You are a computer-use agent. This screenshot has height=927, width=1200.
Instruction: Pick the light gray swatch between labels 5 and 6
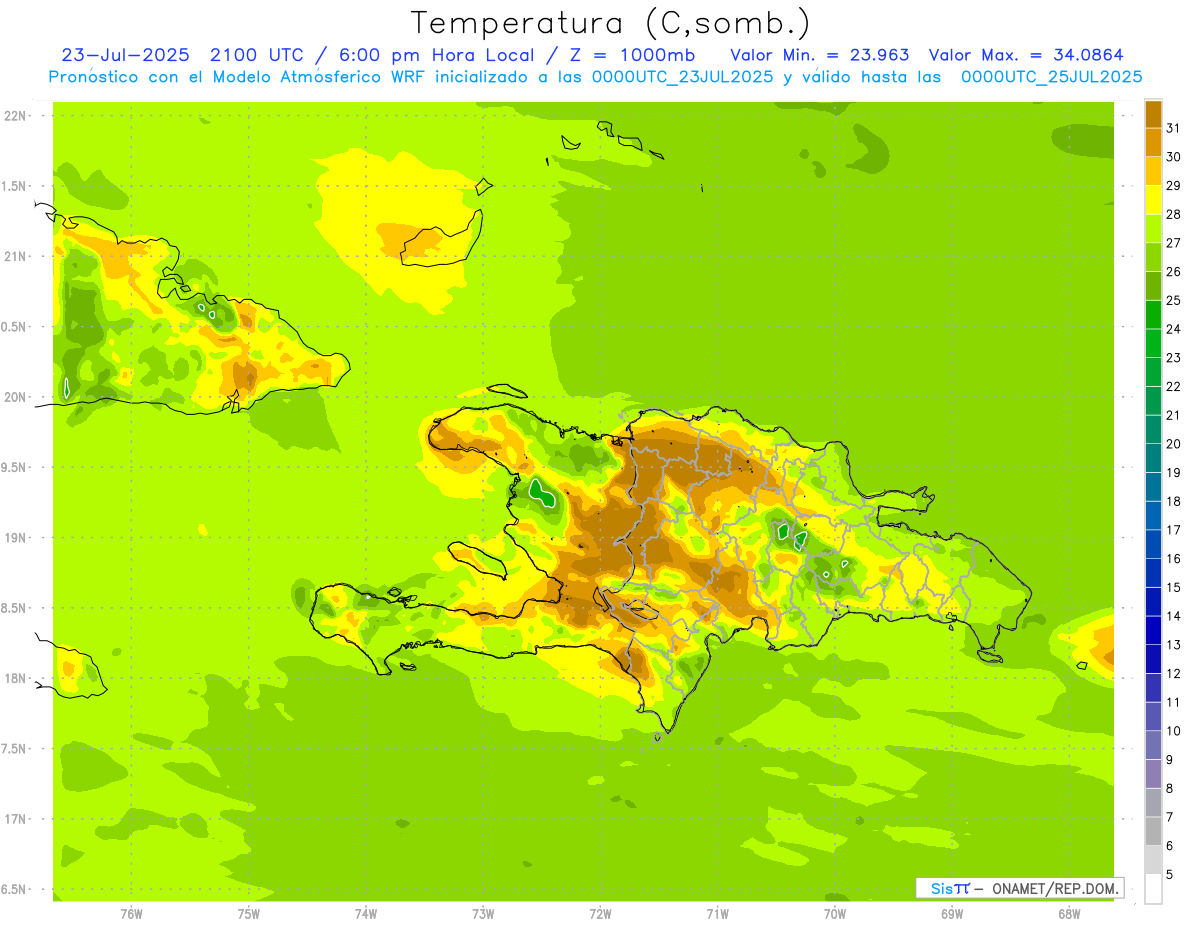click(x=1154, y=860)
